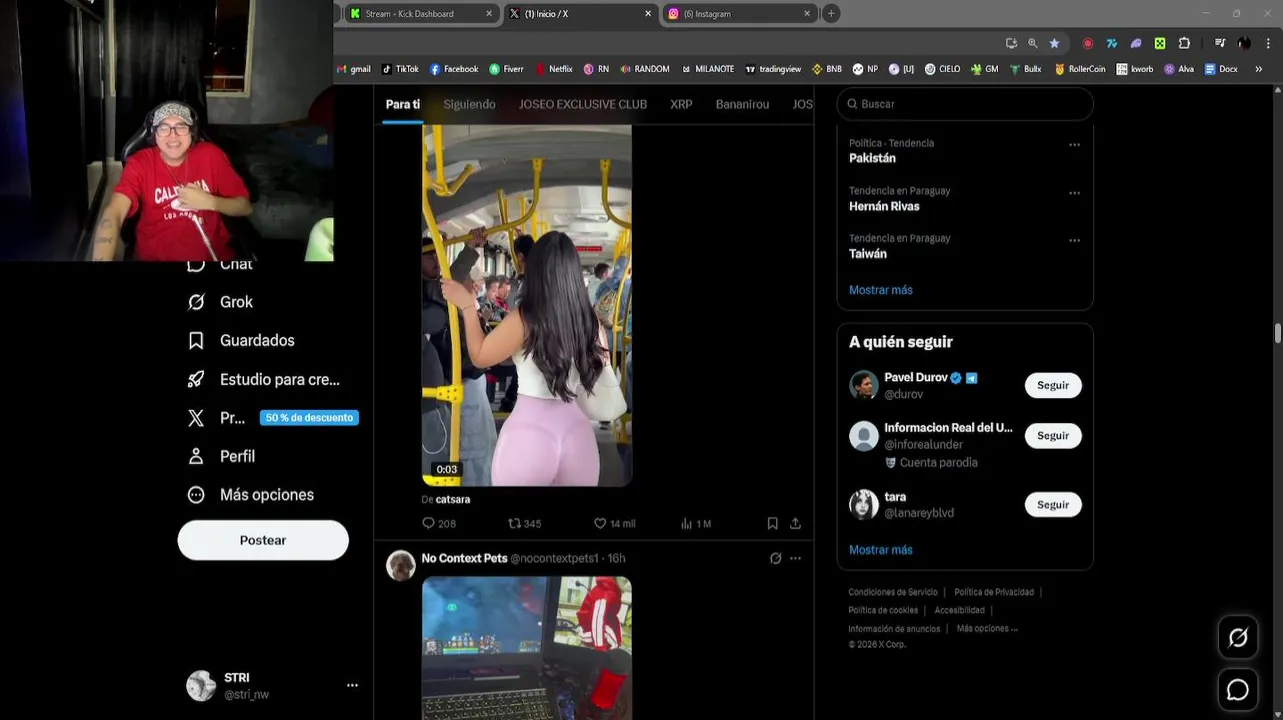Show more follow suggestions via Mostrar más
Viewport: 1283px width, 720px height.
point(881,550)
